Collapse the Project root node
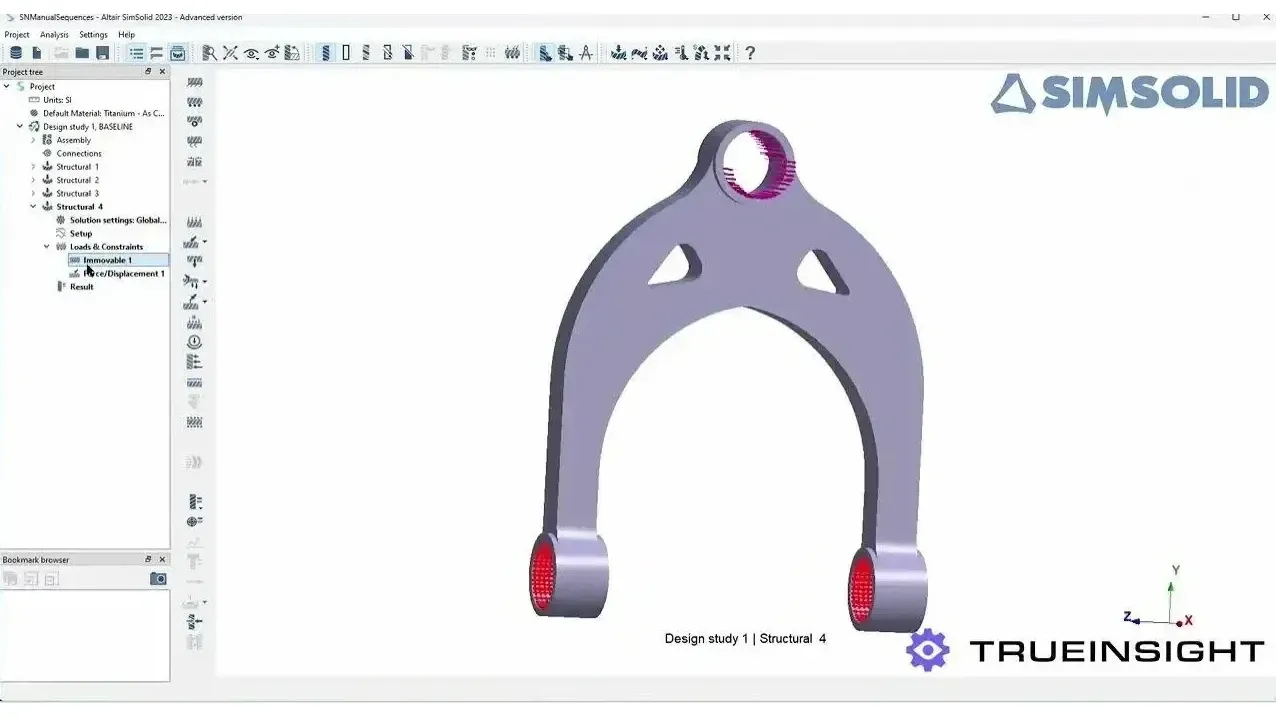 click(x=7, y=86)
